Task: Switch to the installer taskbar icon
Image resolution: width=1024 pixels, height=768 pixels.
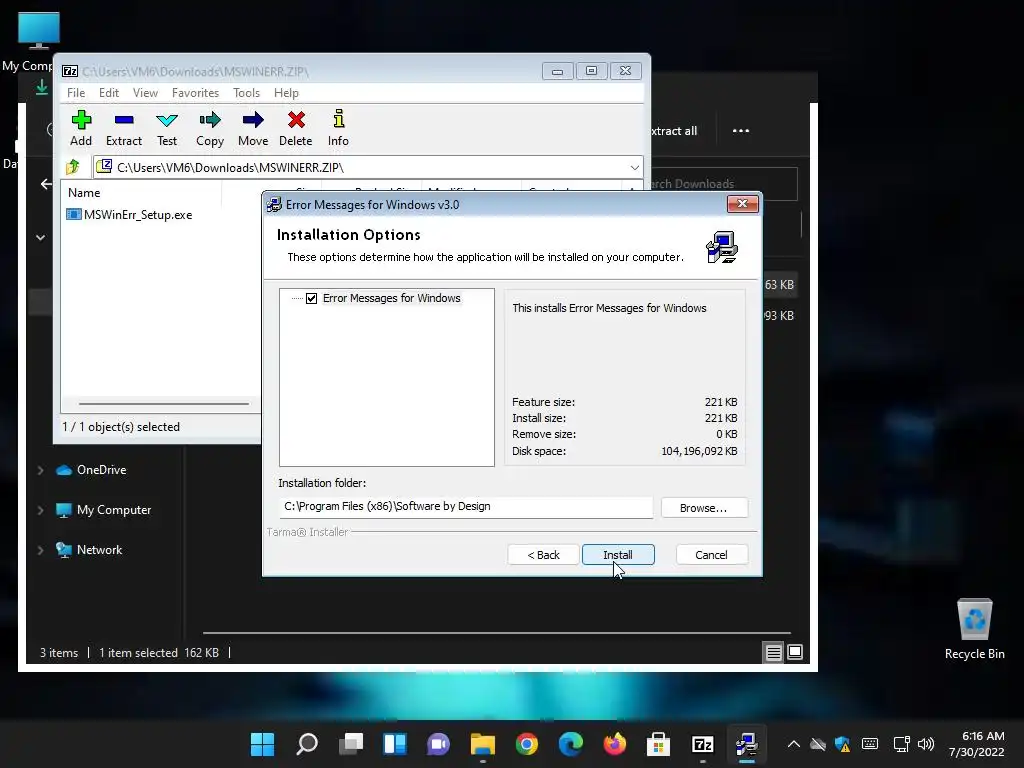Action: click(x=746, y=744)
